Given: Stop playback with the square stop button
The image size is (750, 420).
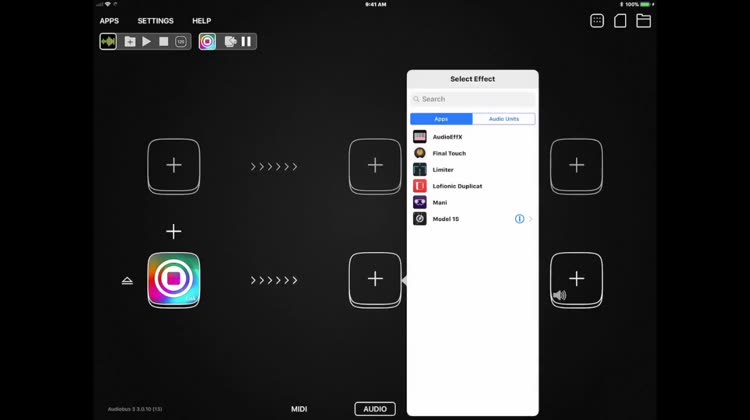Looking at the screenshot, I should coord(164,42).
